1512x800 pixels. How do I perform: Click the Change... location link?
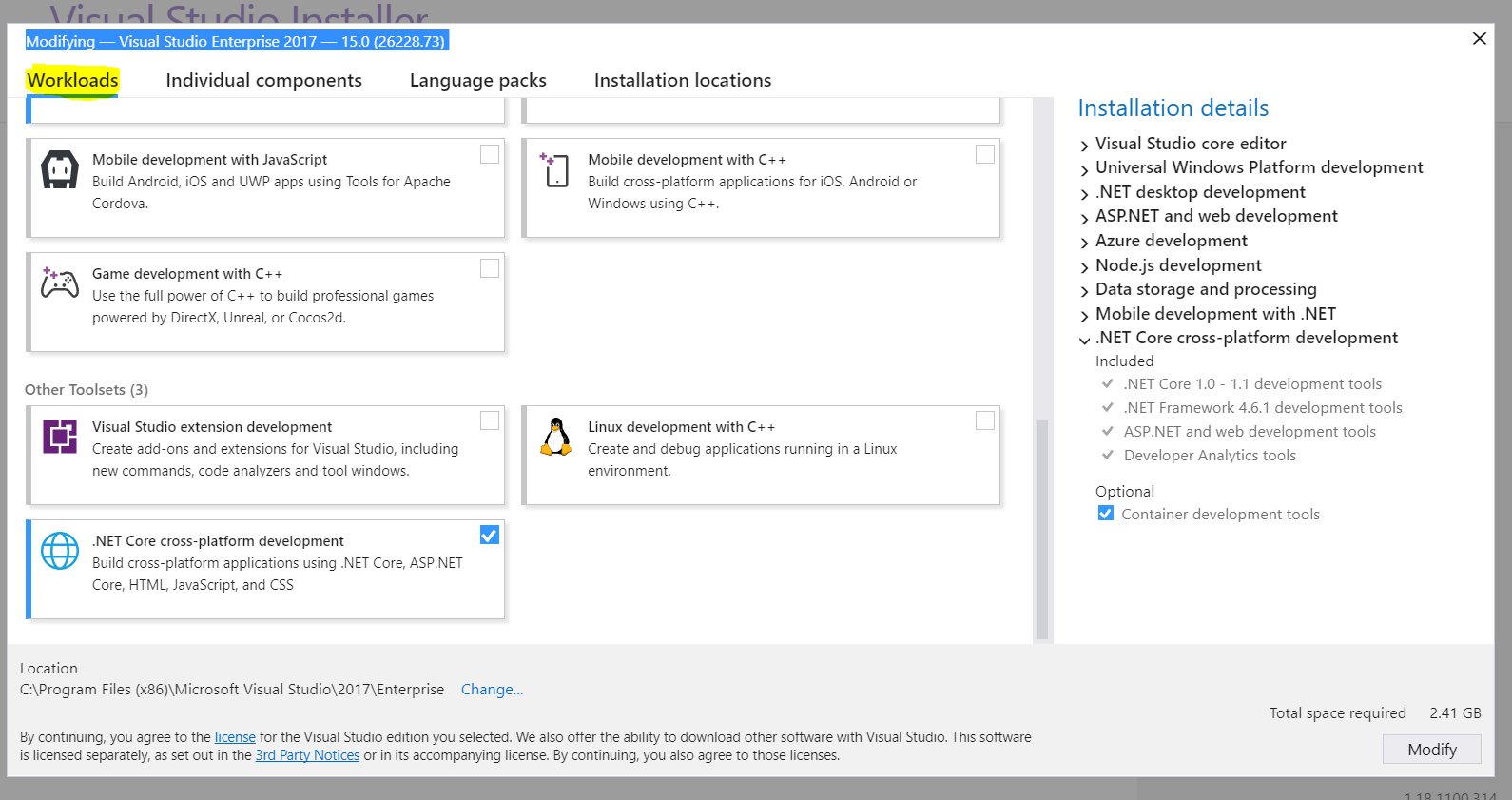click(x=492, y=690)
